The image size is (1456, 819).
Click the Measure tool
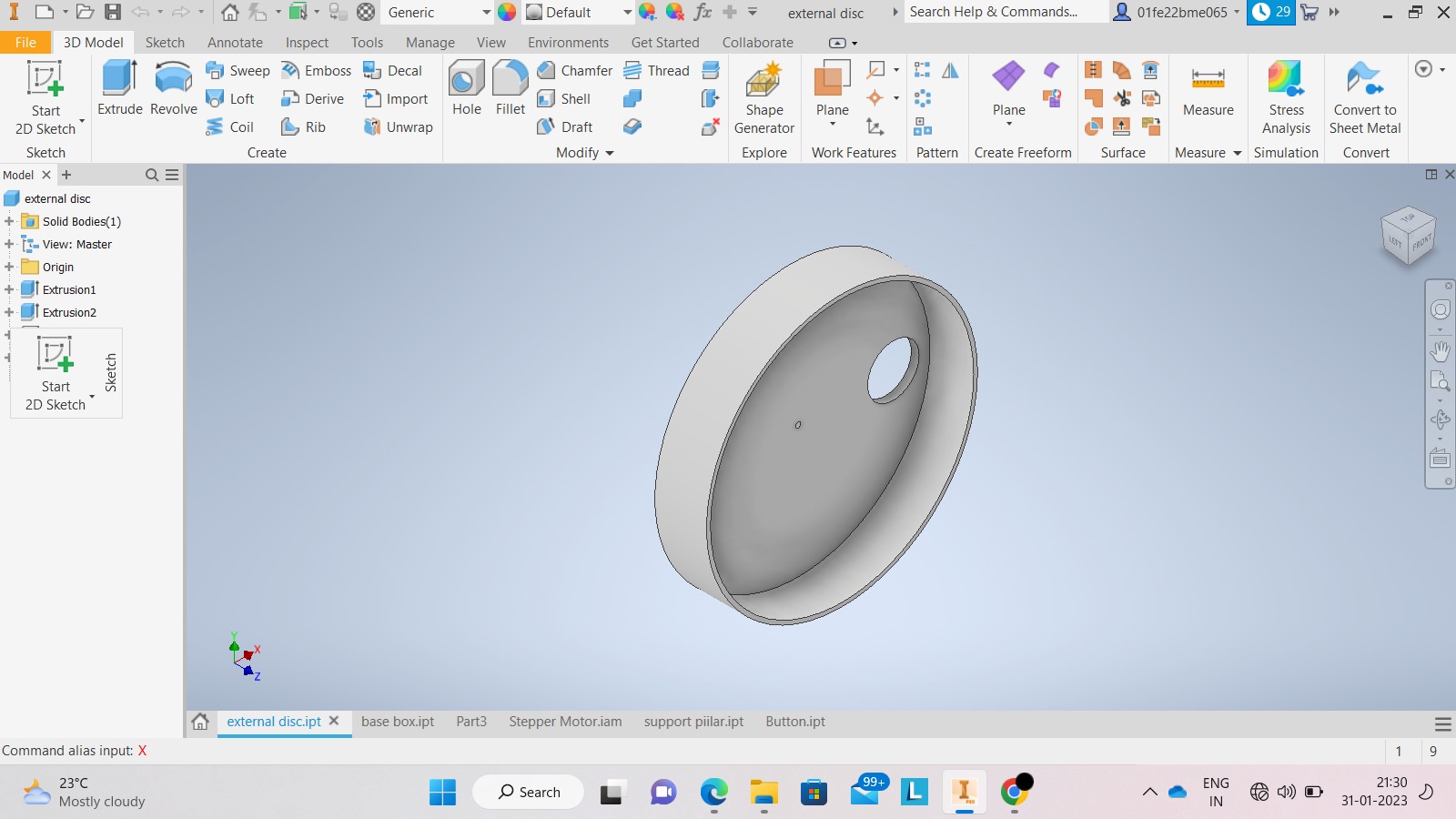pyautogui.click(x=1208, y=89)
